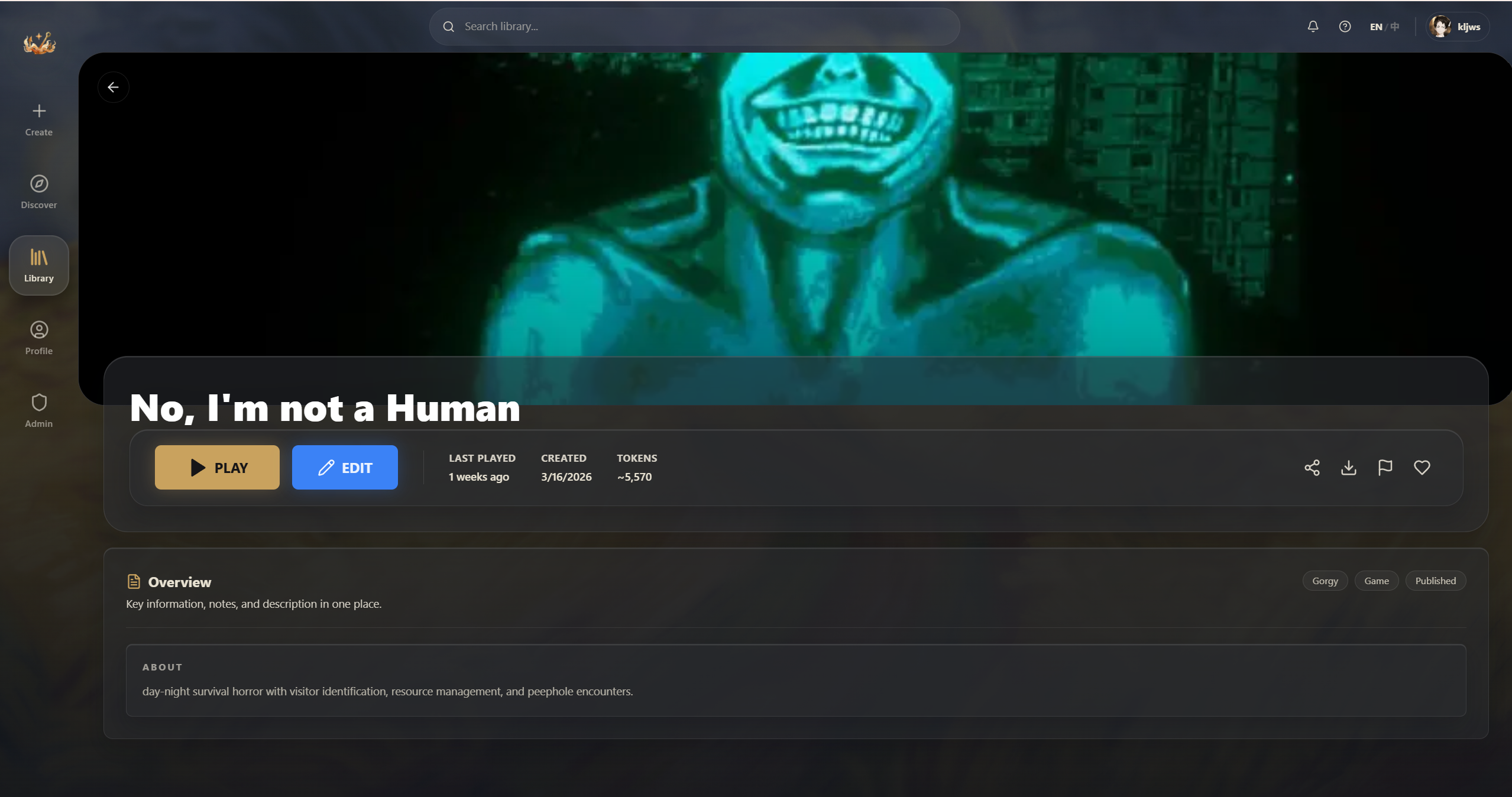Click the Search library input field
Image resolution: width=1512 pixels, height=797 pixels.
coord(695,27)
